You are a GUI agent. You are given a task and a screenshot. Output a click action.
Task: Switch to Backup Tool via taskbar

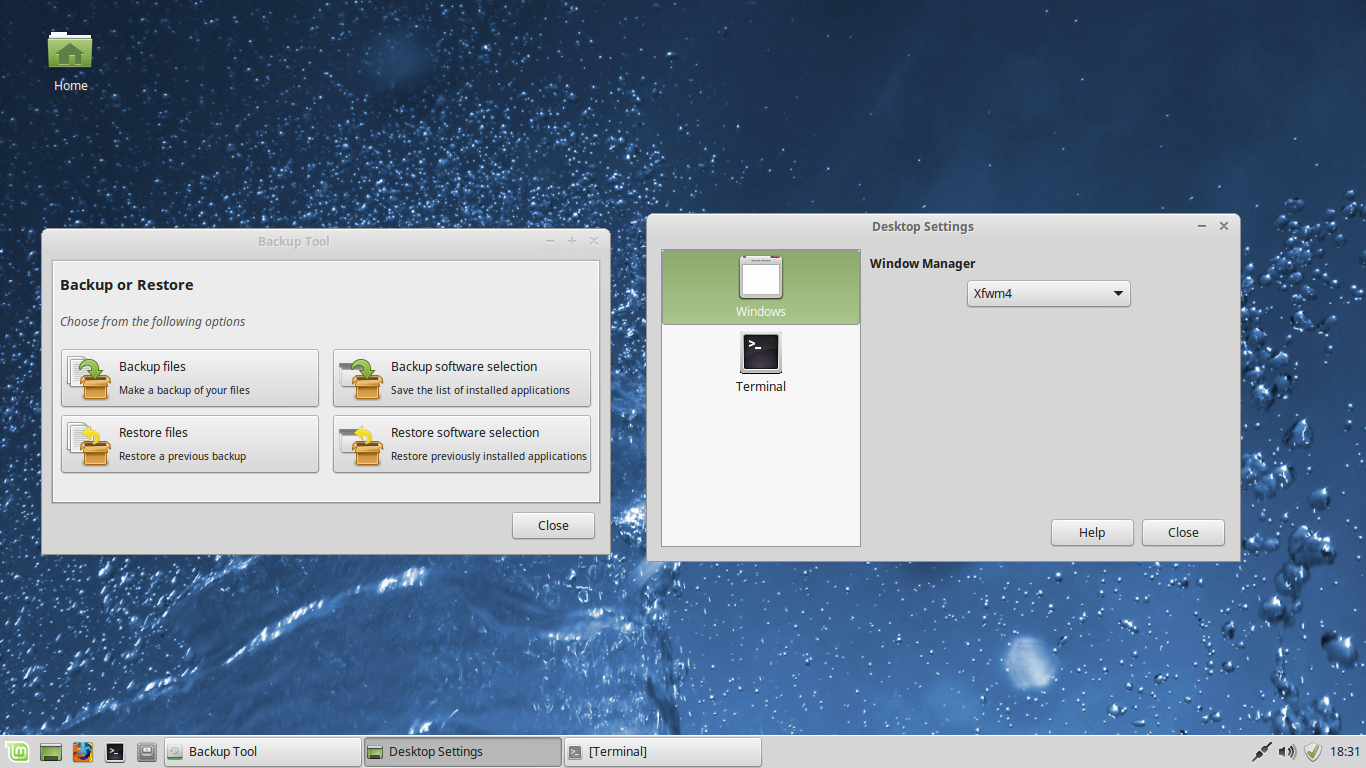[262, 752]
